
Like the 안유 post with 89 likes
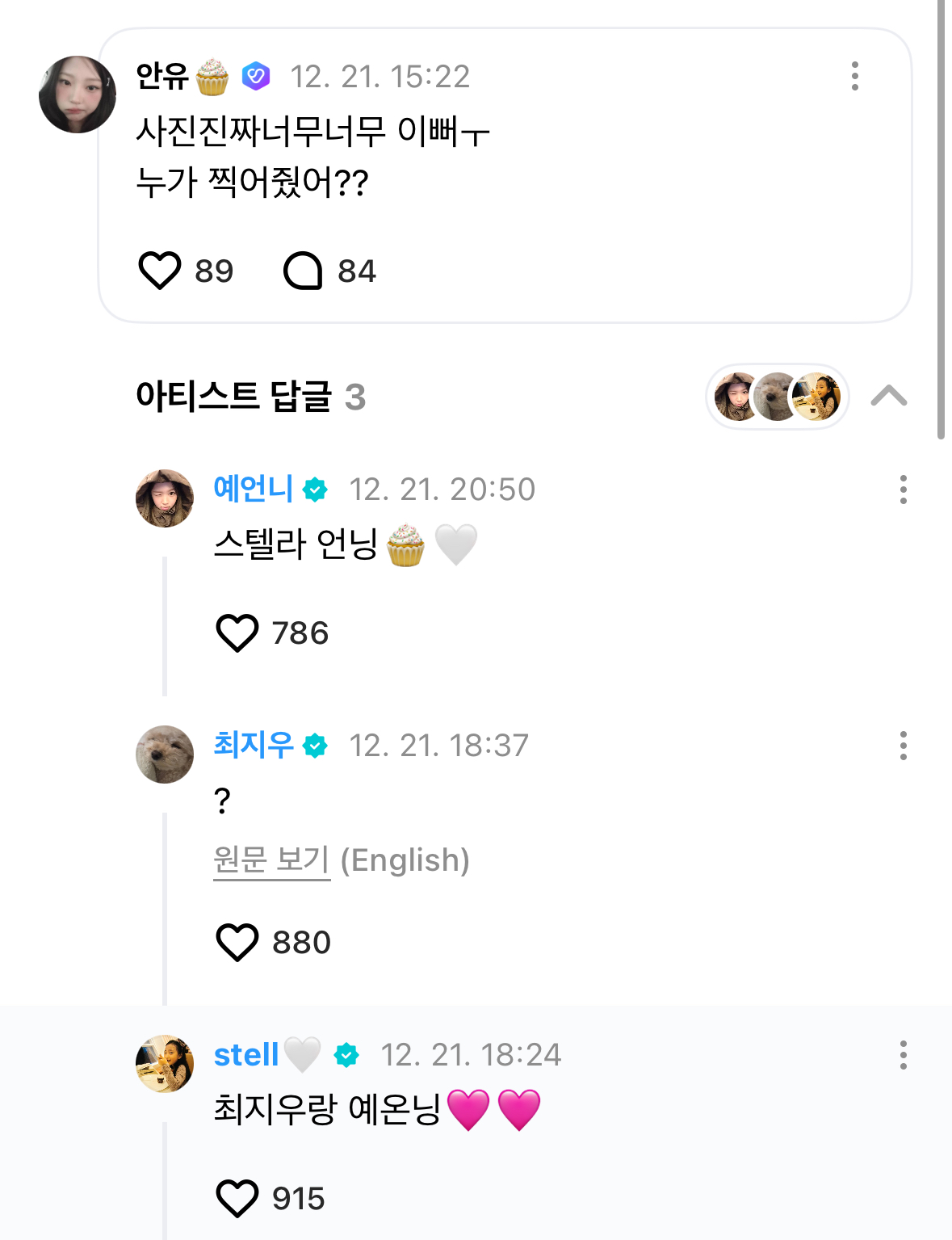(160, 271)
